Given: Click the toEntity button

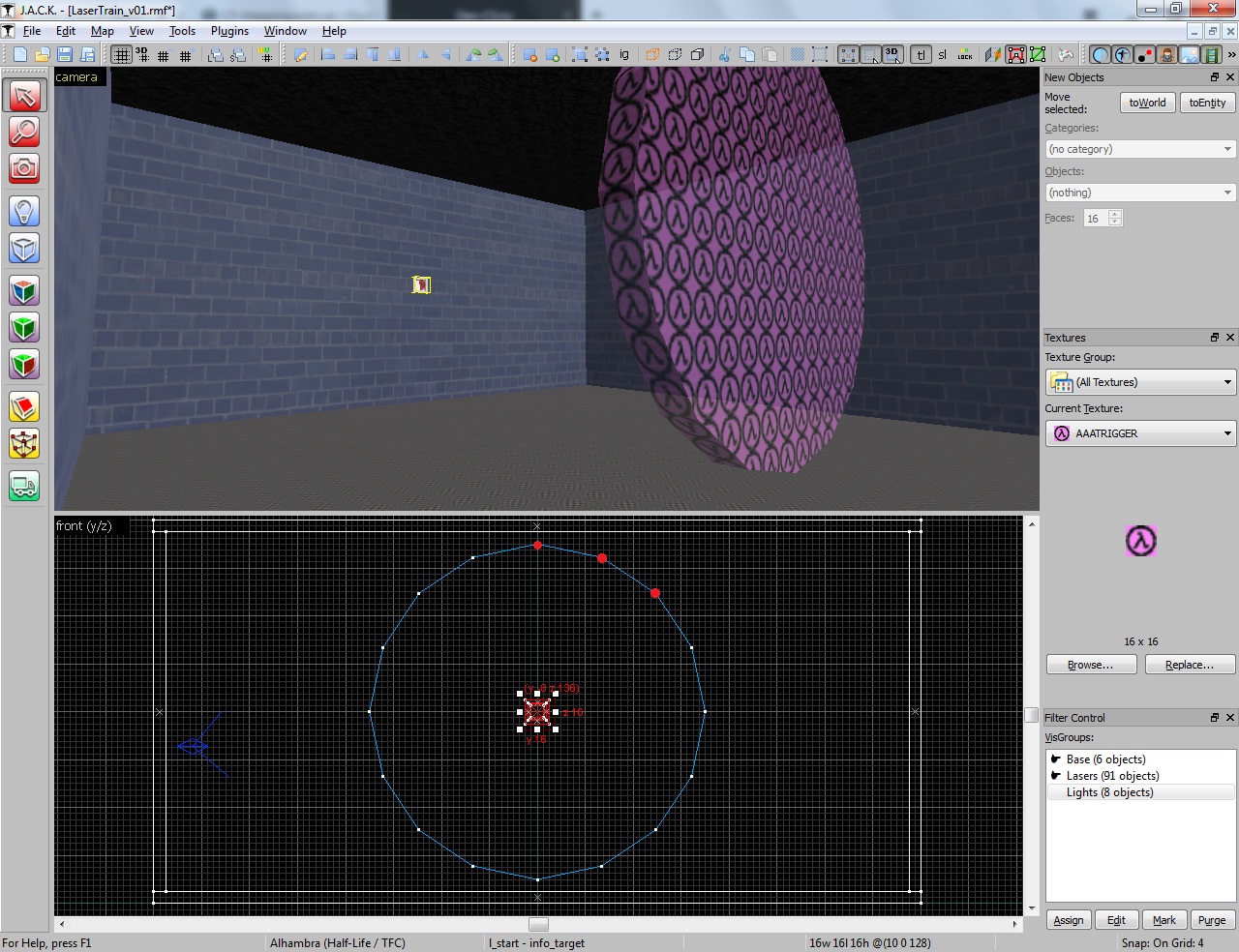Looking at the screenshot, I should pyautogui.click(x=1207, y=103).
